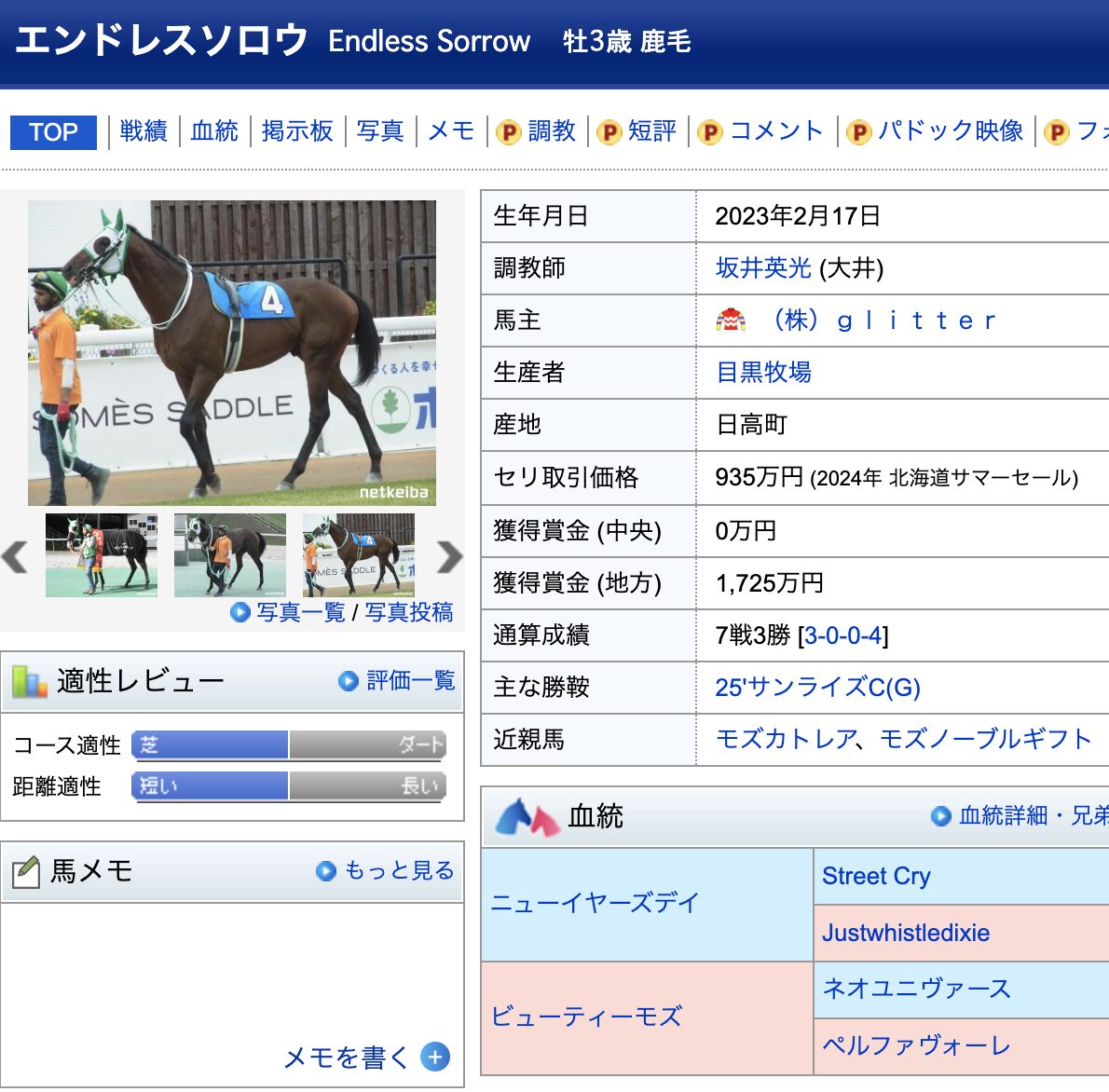
Task: Click the birth date value 2023年2月17日
Action: [798, 216]
